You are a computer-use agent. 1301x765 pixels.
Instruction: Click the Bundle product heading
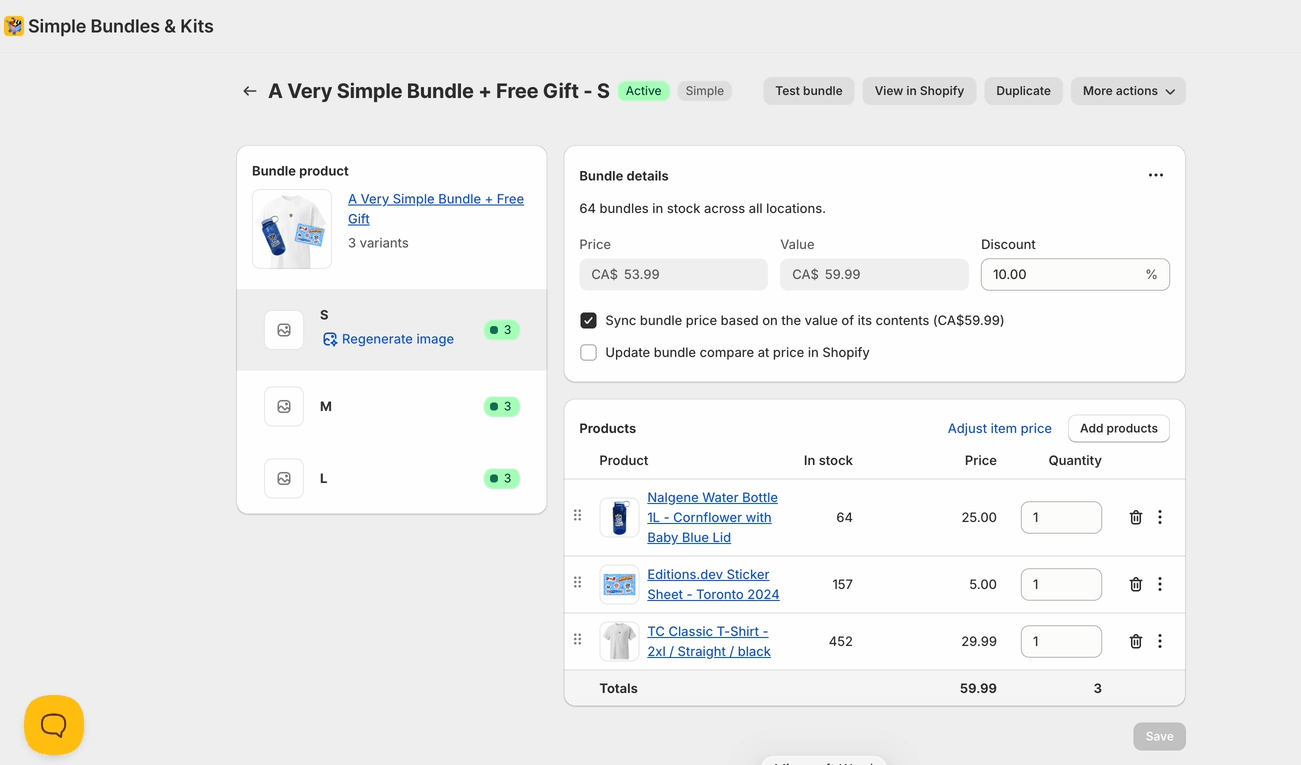pyautogui.click(x=300, y=171)
